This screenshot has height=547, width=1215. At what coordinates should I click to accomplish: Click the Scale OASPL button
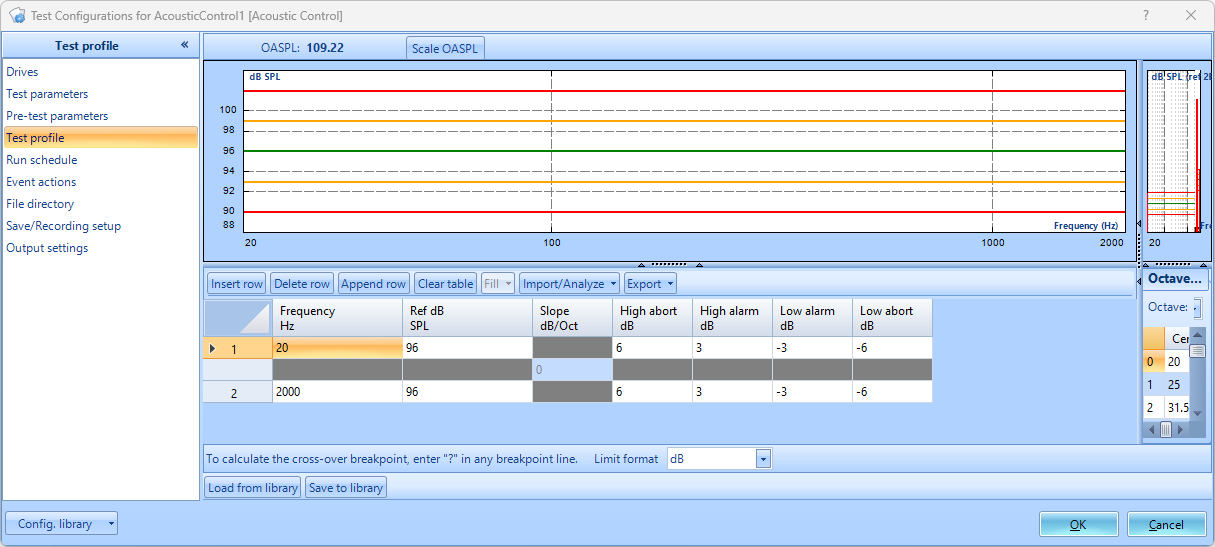pos(445,48)
